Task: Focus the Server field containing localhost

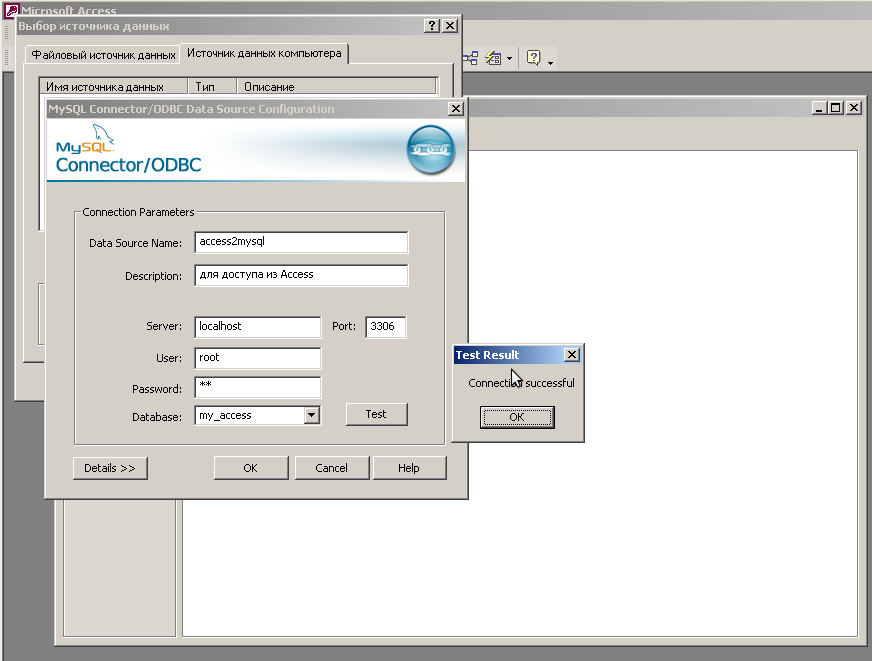Action: click(x=257, y=327)
